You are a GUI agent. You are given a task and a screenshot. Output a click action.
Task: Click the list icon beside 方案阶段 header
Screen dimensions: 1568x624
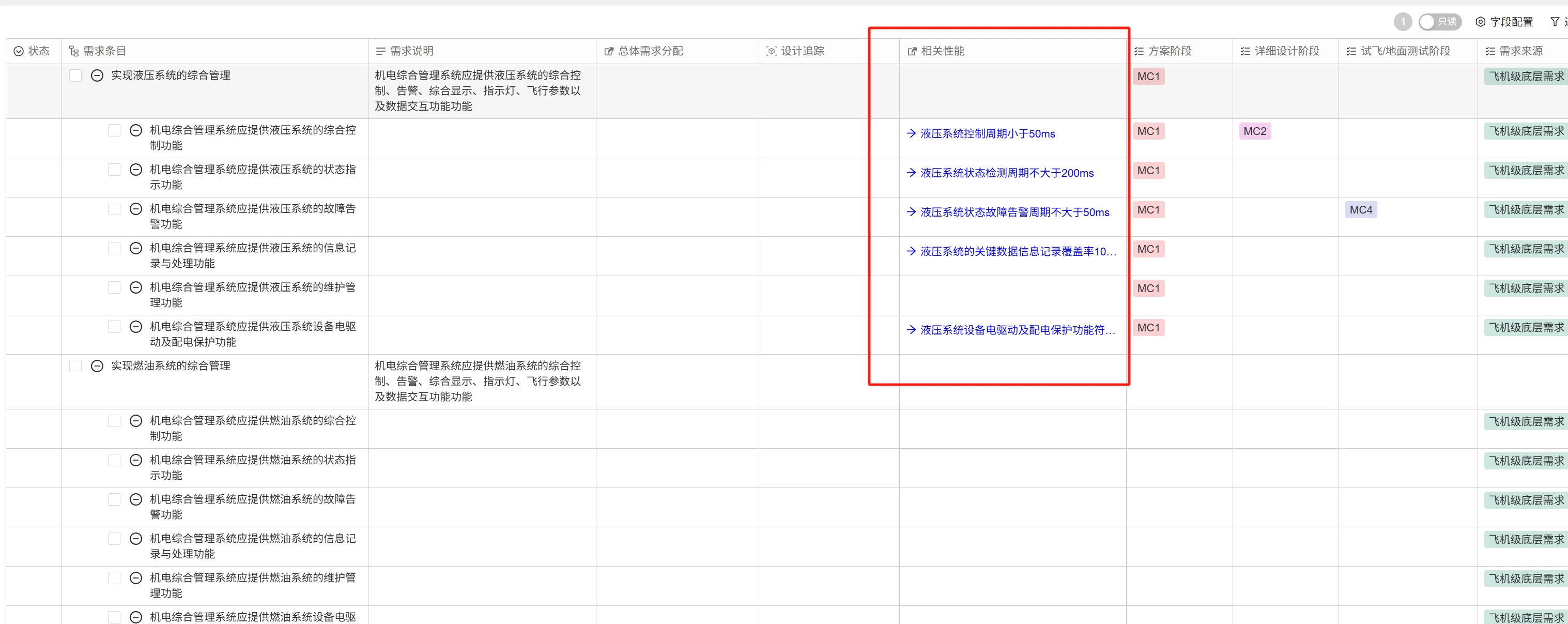[1139, 51]
